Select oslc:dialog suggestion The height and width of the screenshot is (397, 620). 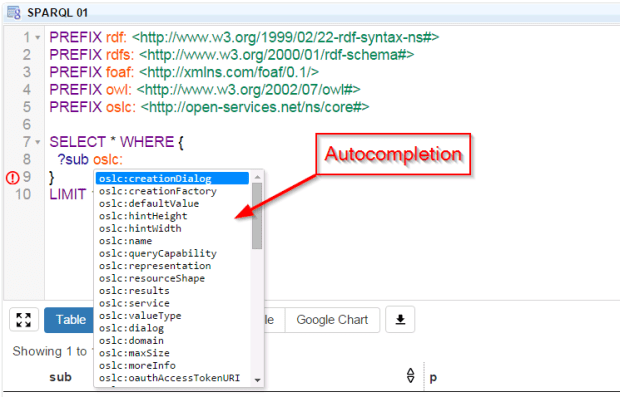point(172,328)
